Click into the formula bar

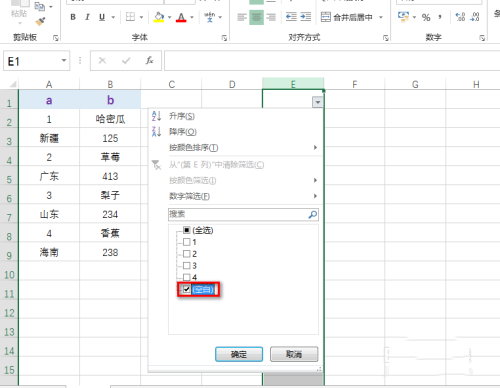tap(332, 61)
